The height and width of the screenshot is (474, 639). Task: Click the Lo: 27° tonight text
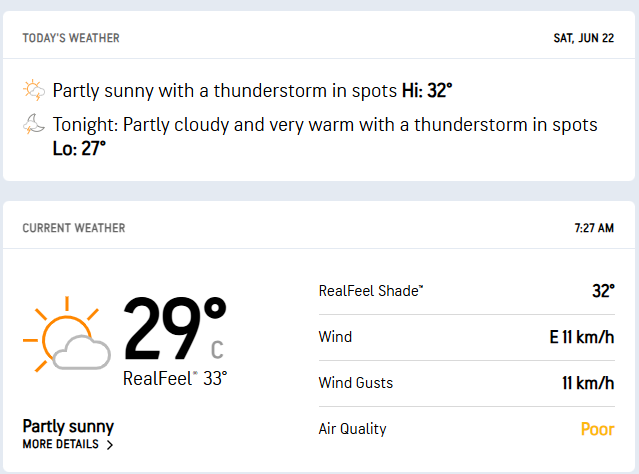tap(79, 147)
